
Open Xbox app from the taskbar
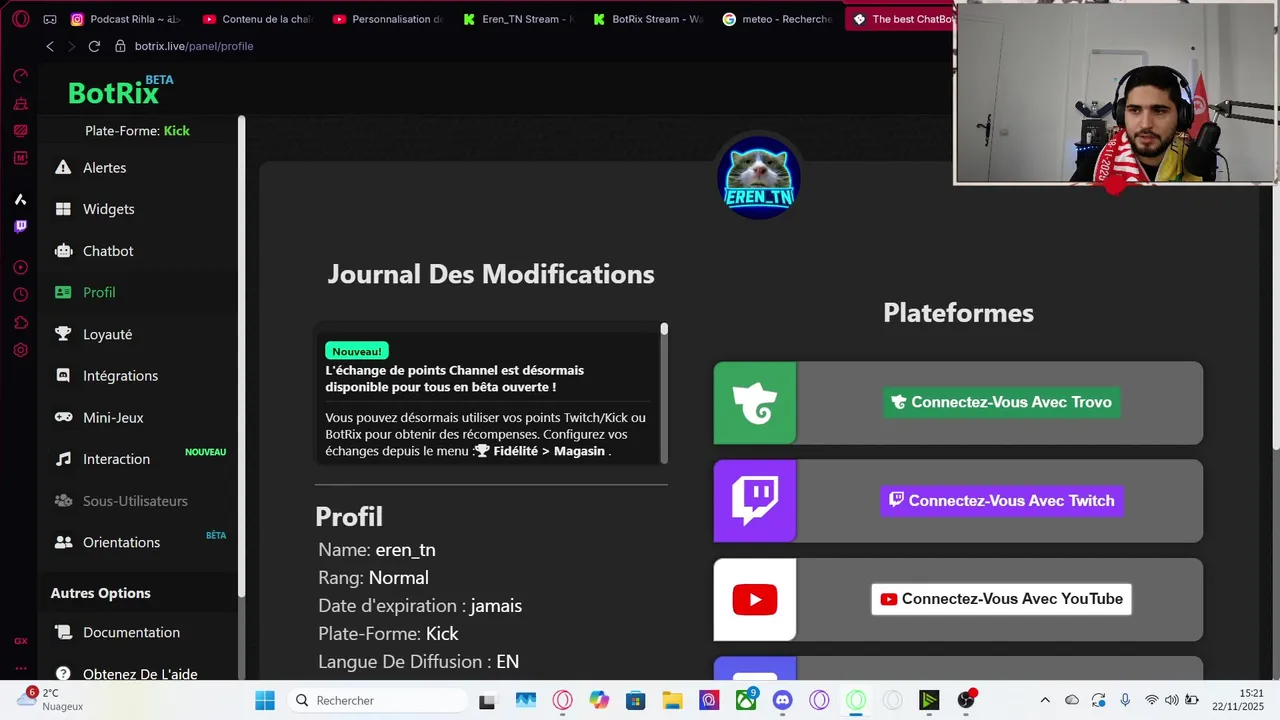pos(746,700)
